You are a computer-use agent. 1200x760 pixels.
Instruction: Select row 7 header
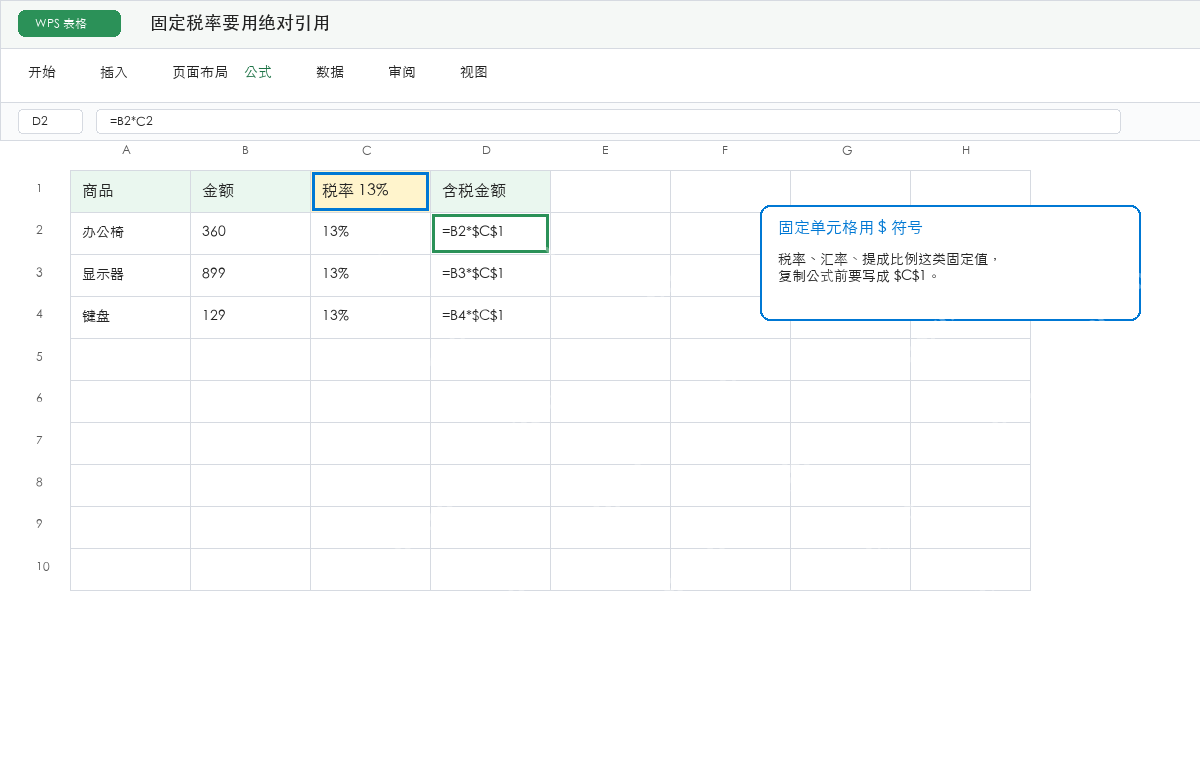click(39, 440)
